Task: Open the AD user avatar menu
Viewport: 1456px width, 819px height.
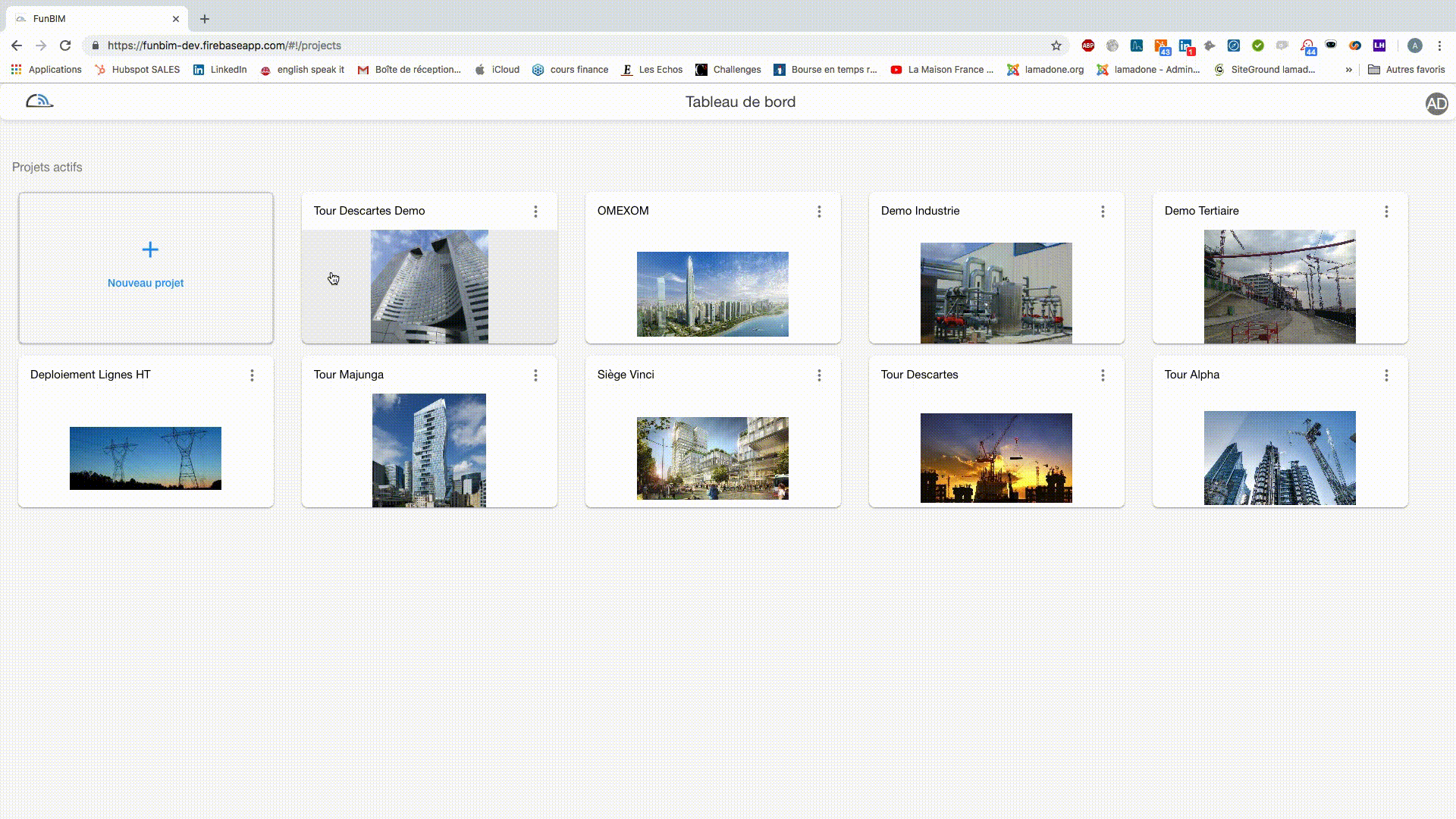Action: click(1436, 103)
